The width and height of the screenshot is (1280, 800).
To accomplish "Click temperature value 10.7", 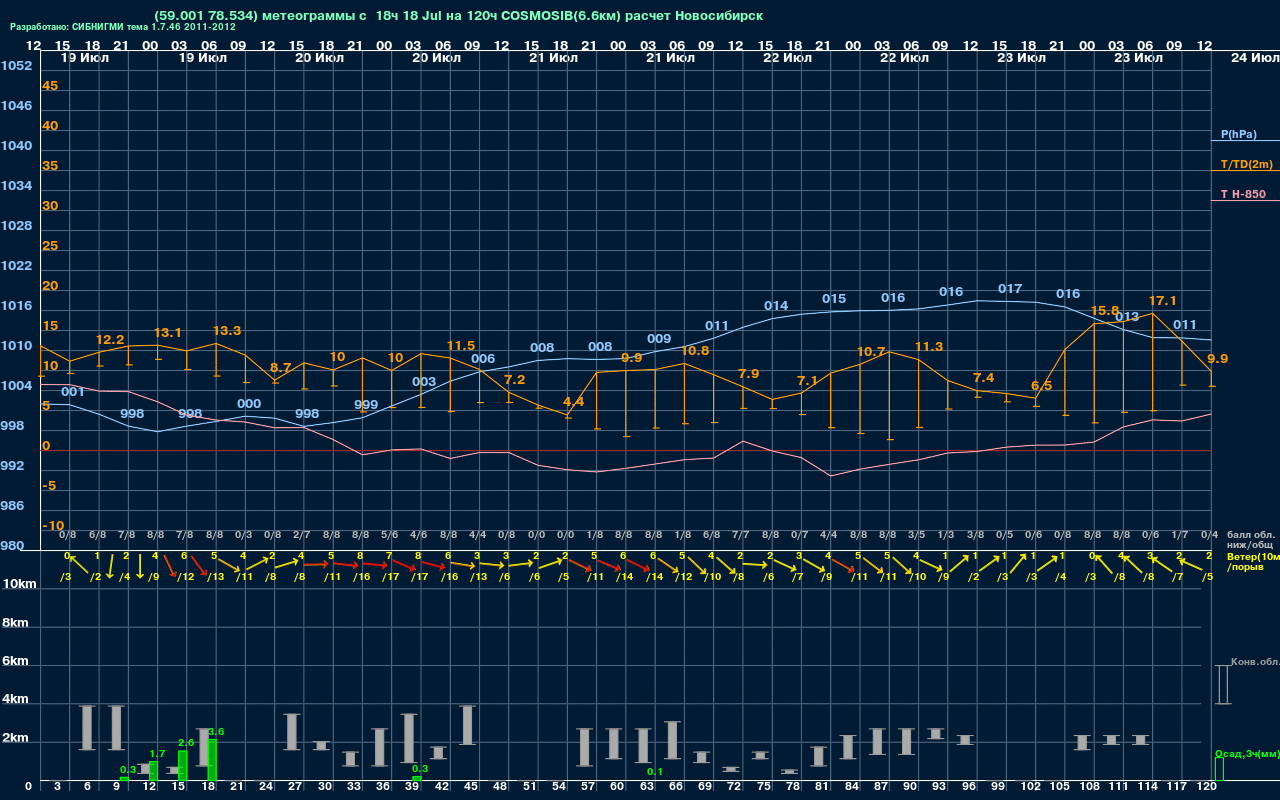I will pyautogui.click(x=872, y=352).
